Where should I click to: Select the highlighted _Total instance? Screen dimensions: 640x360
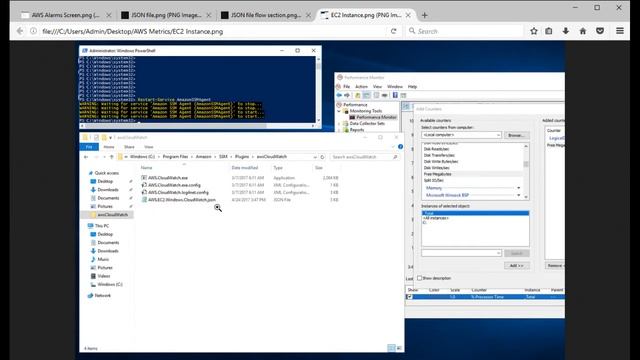click(x=475, y=213)
